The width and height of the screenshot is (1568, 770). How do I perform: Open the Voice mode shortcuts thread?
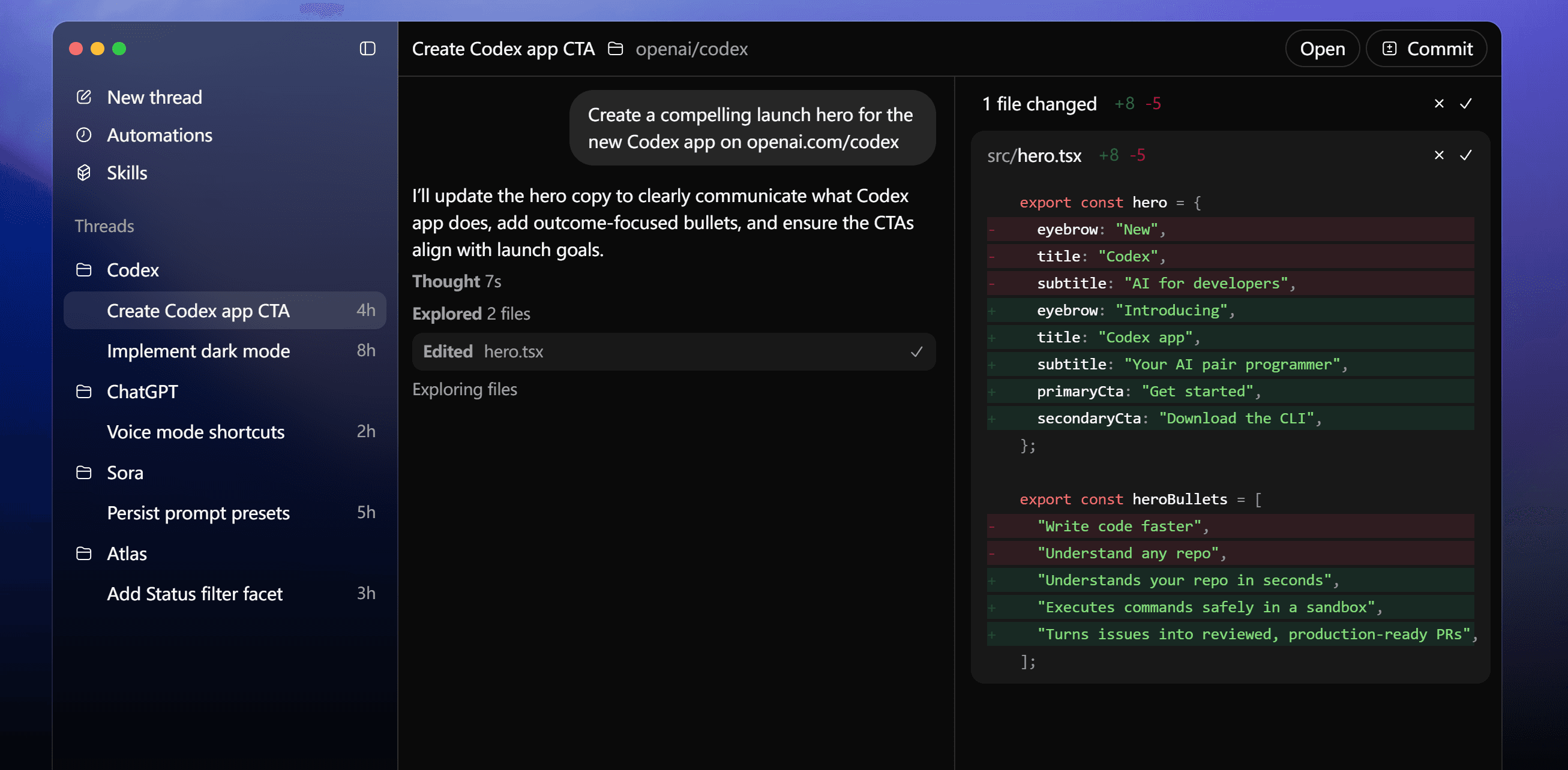[196, 432]
